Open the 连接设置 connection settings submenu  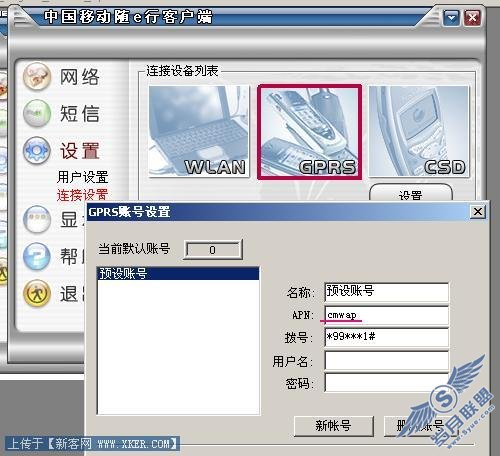(82, 195)
